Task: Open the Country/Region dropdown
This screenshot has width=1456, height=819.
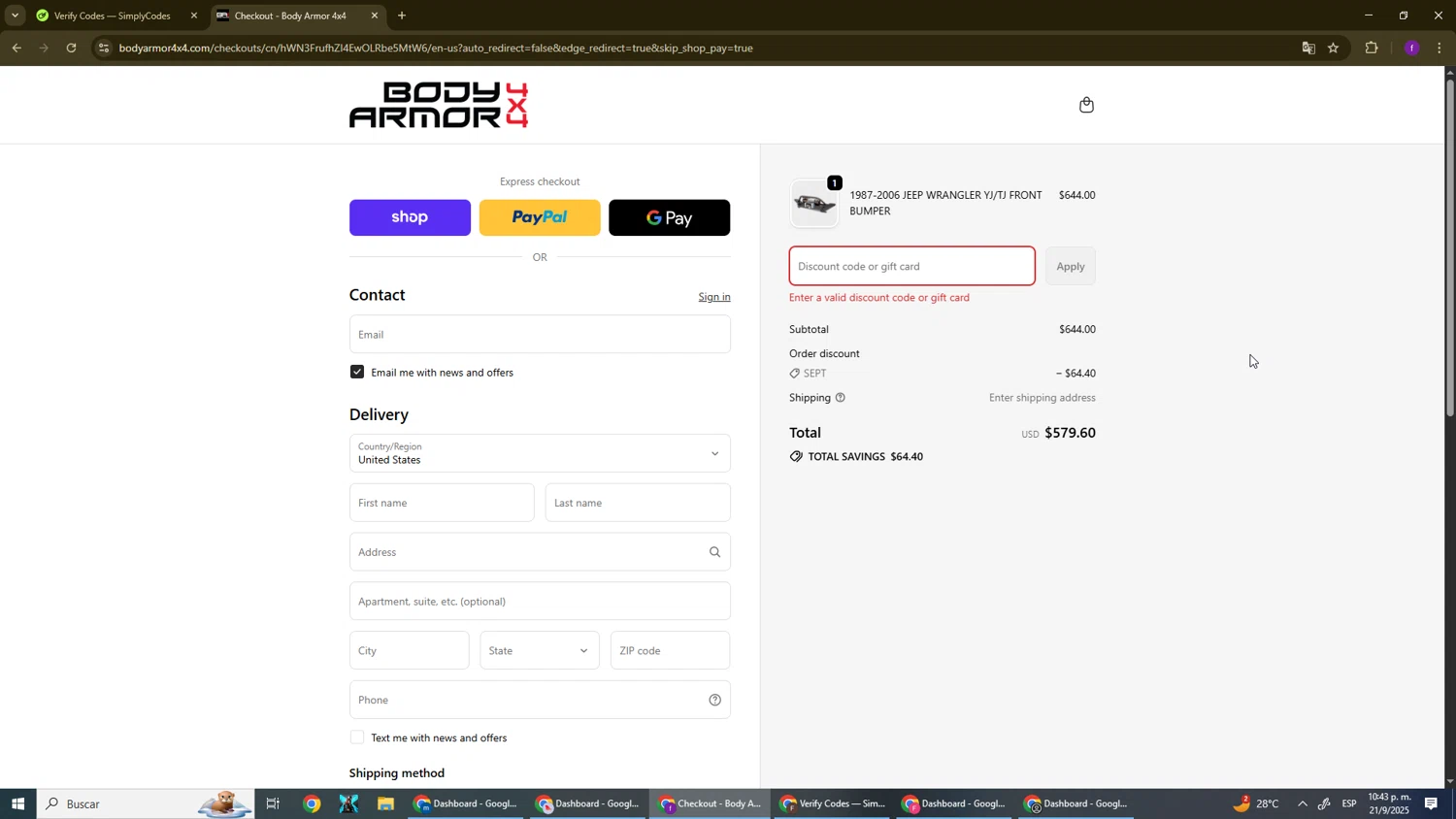Action: [540, 453]
